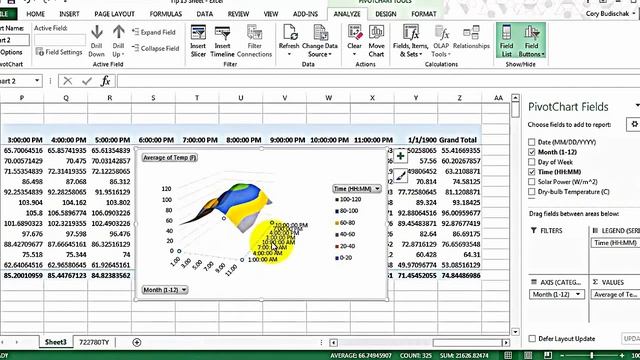Open the REVIEW tab
This screenshot has height=360, width=640.
click(238, 14)
